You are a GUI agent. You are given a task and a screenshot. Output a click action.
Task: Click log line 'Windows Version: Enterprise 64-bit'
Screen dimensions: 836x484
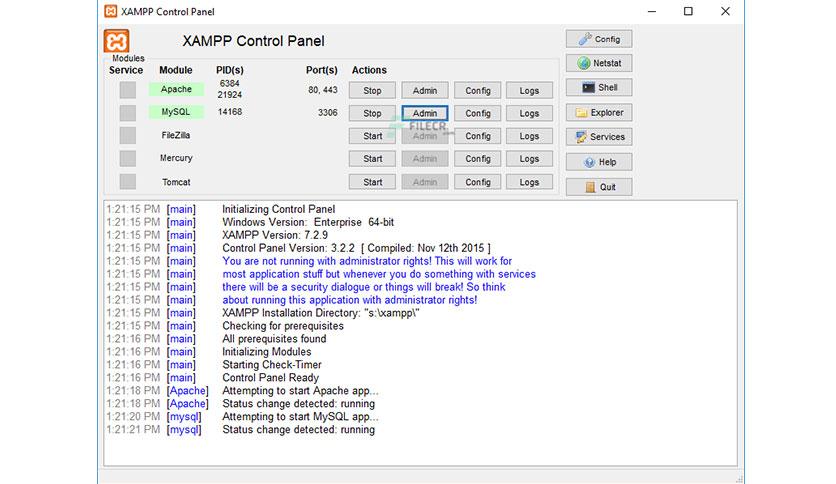pyautogui.click(x=308, y=222)
